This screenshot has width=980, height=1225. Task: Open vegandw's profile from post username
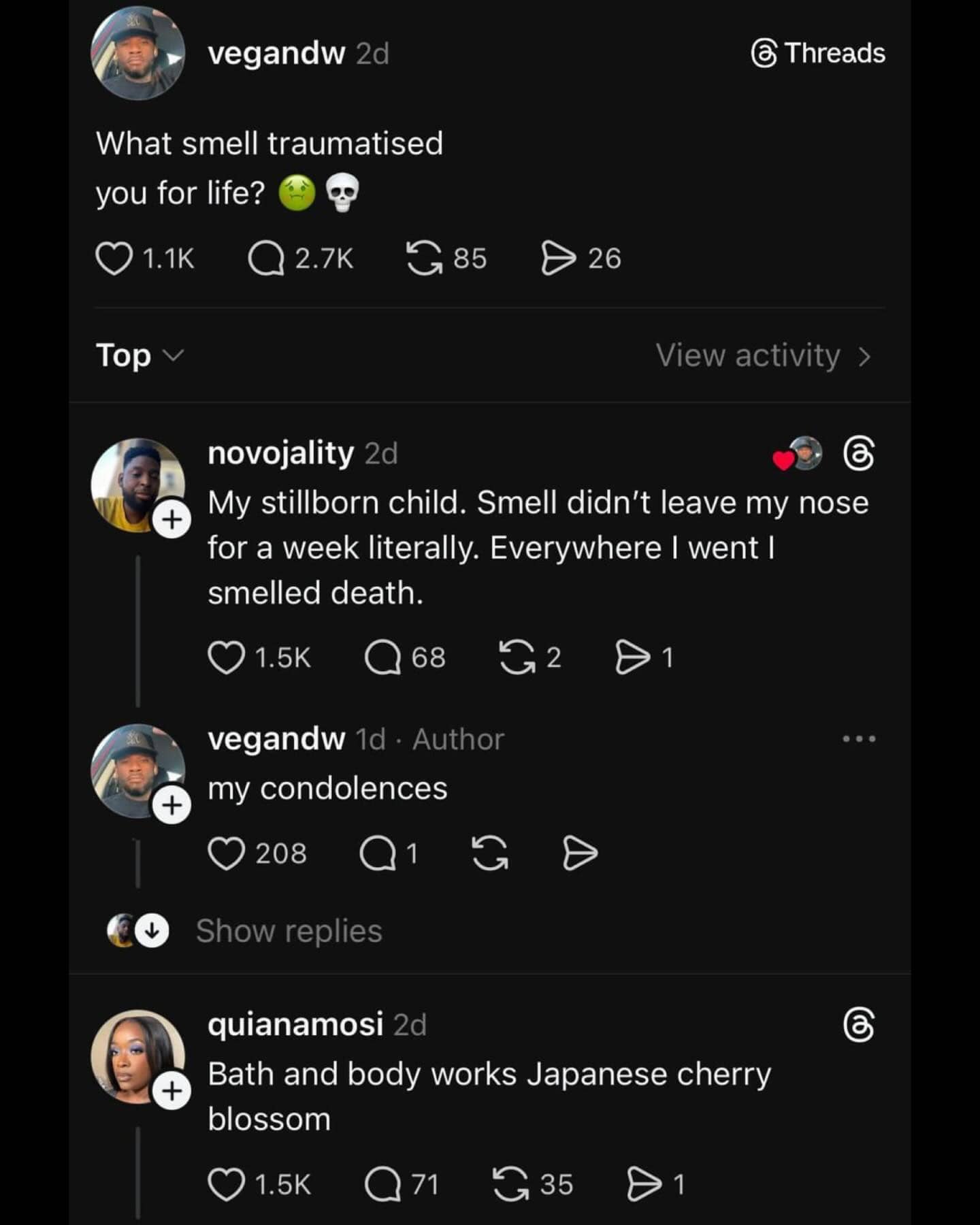point(276,54)
